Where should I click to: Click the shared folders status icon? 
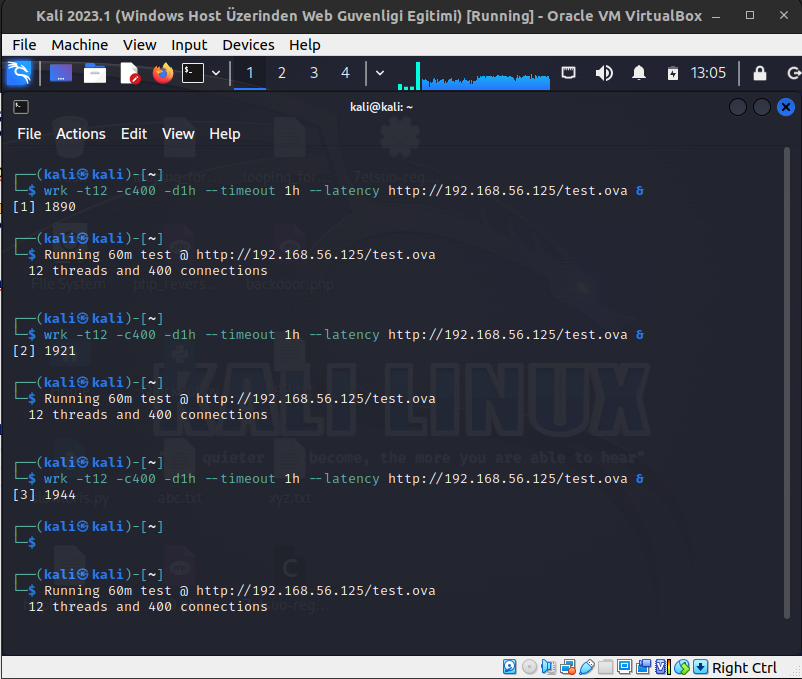click(606, 667)
